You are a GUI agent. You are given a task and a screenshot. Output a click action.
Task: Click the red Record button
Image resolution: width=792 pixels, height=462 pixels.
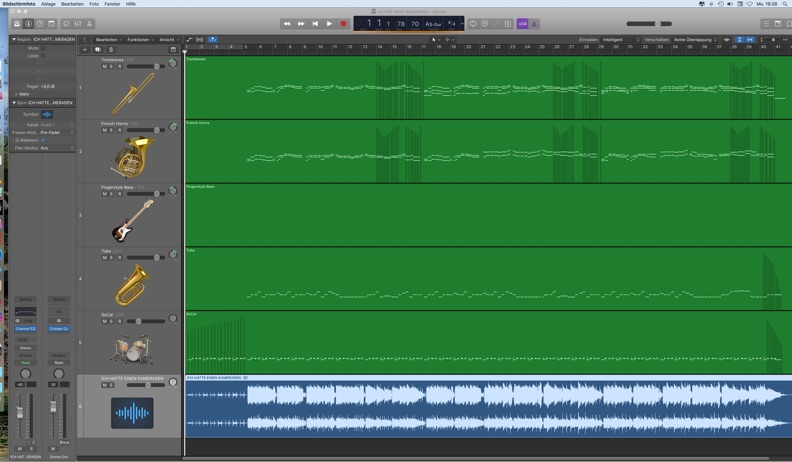click(343, 24)
